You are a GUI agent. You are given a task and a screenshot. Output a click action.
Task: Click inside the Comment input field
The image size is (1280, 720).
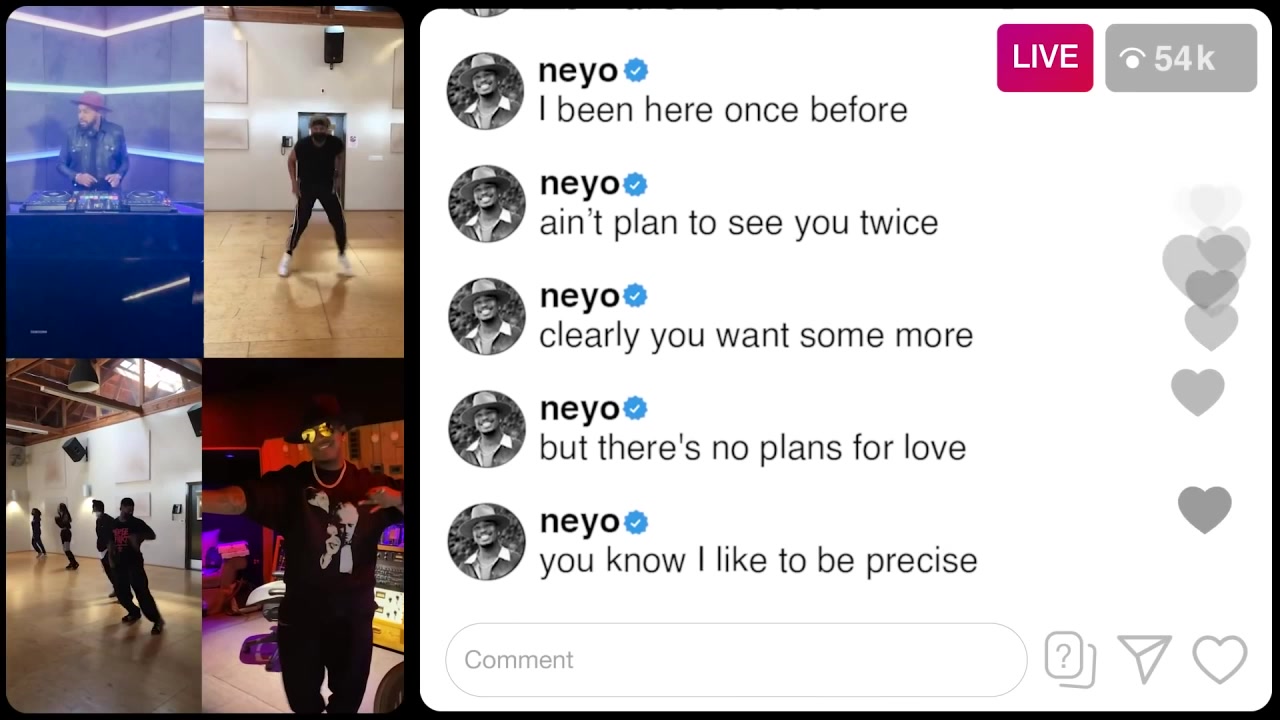point(736,660)
